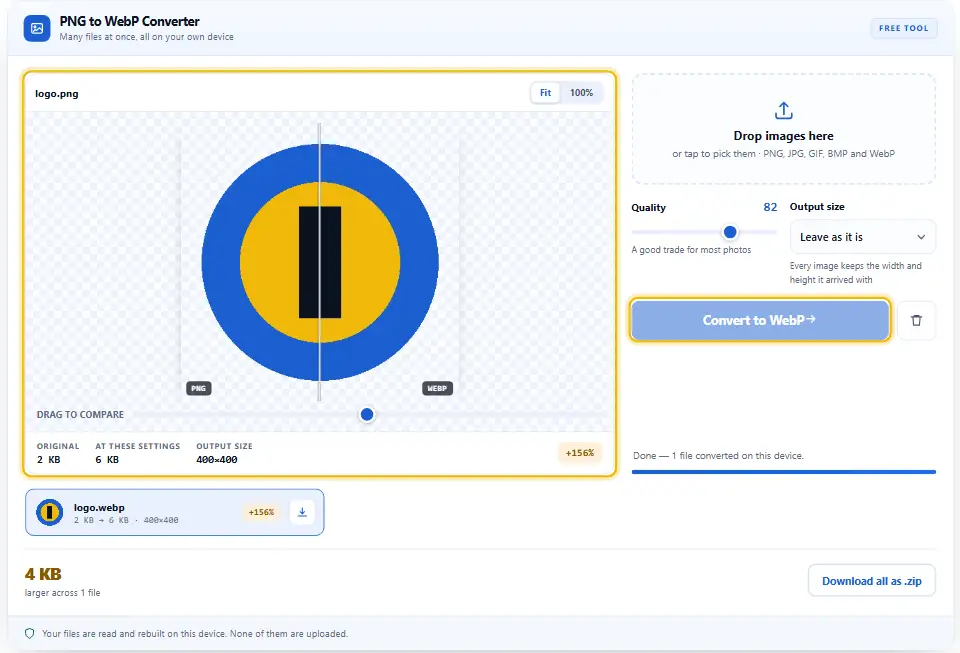Click the Quality slider handle
The image size is (960, 653).
(729, 233)
